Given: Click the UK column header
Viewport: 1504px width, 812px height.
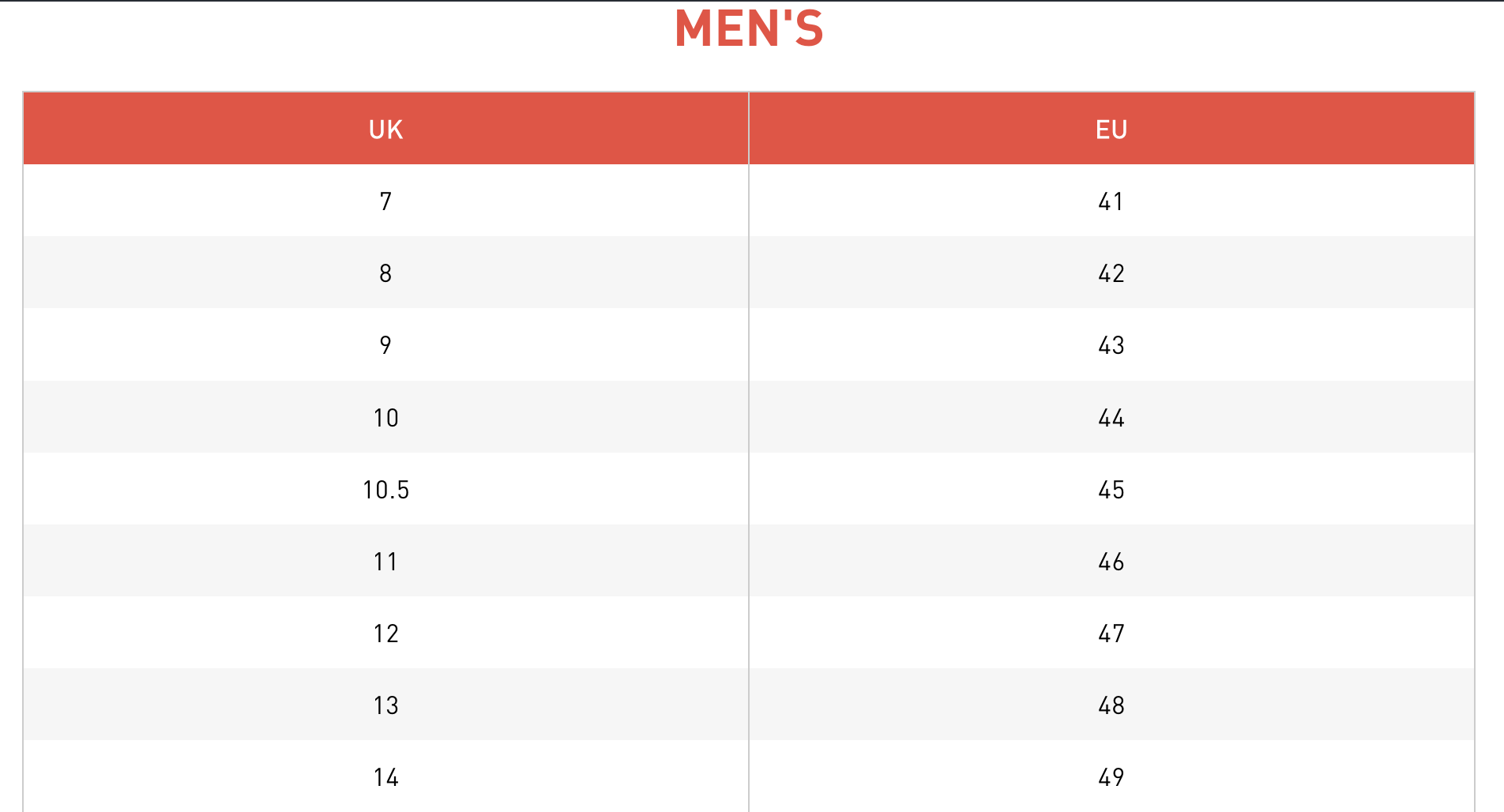Looking at the screenshot, I should click(385, 130).
